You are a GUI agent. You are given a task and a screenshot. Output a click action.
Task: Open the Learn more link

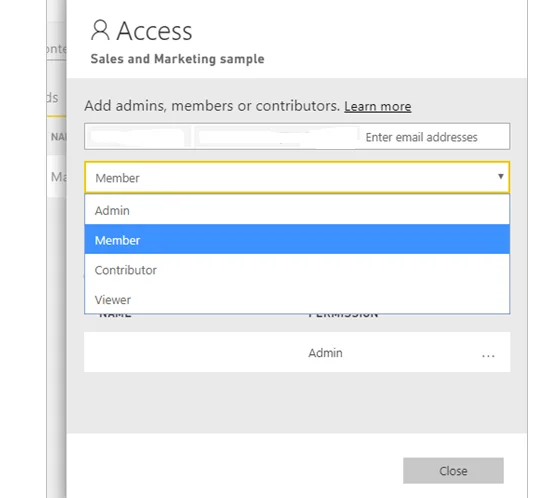tap(377, 106)
